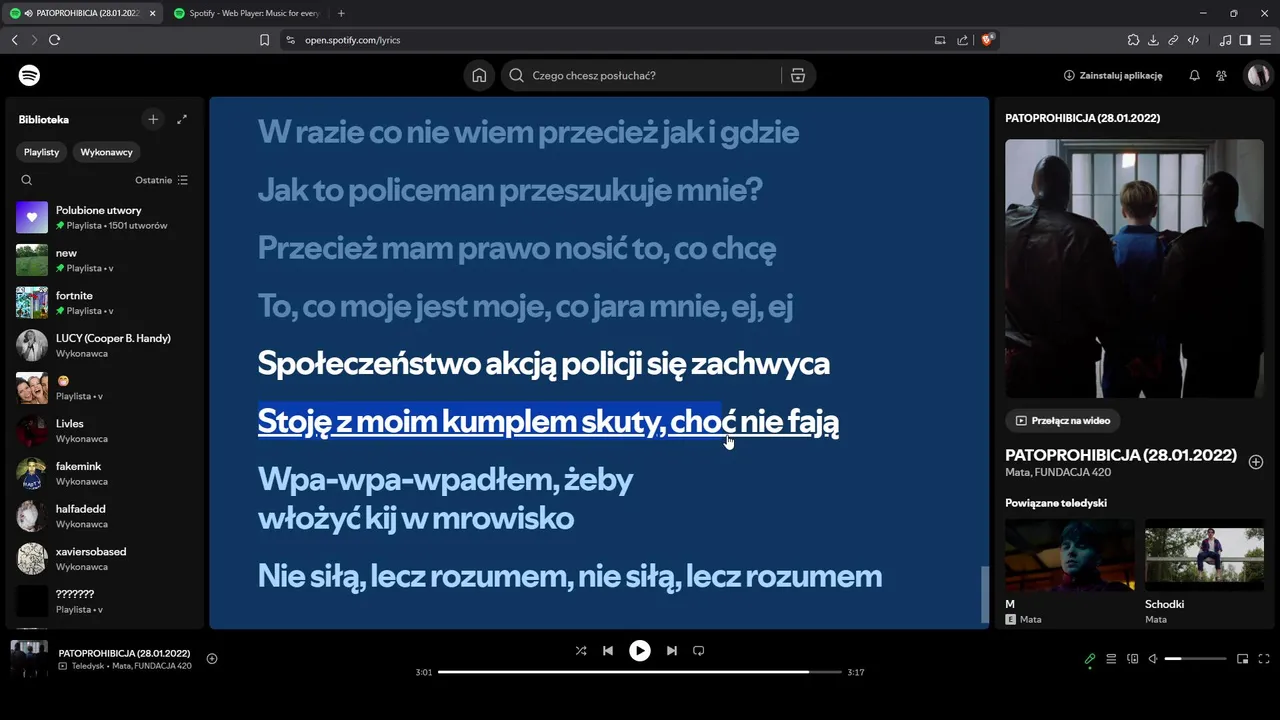The height and width of the screenshot is (720, 1280).
Task: Open a new browser tab
Action: 341,13
